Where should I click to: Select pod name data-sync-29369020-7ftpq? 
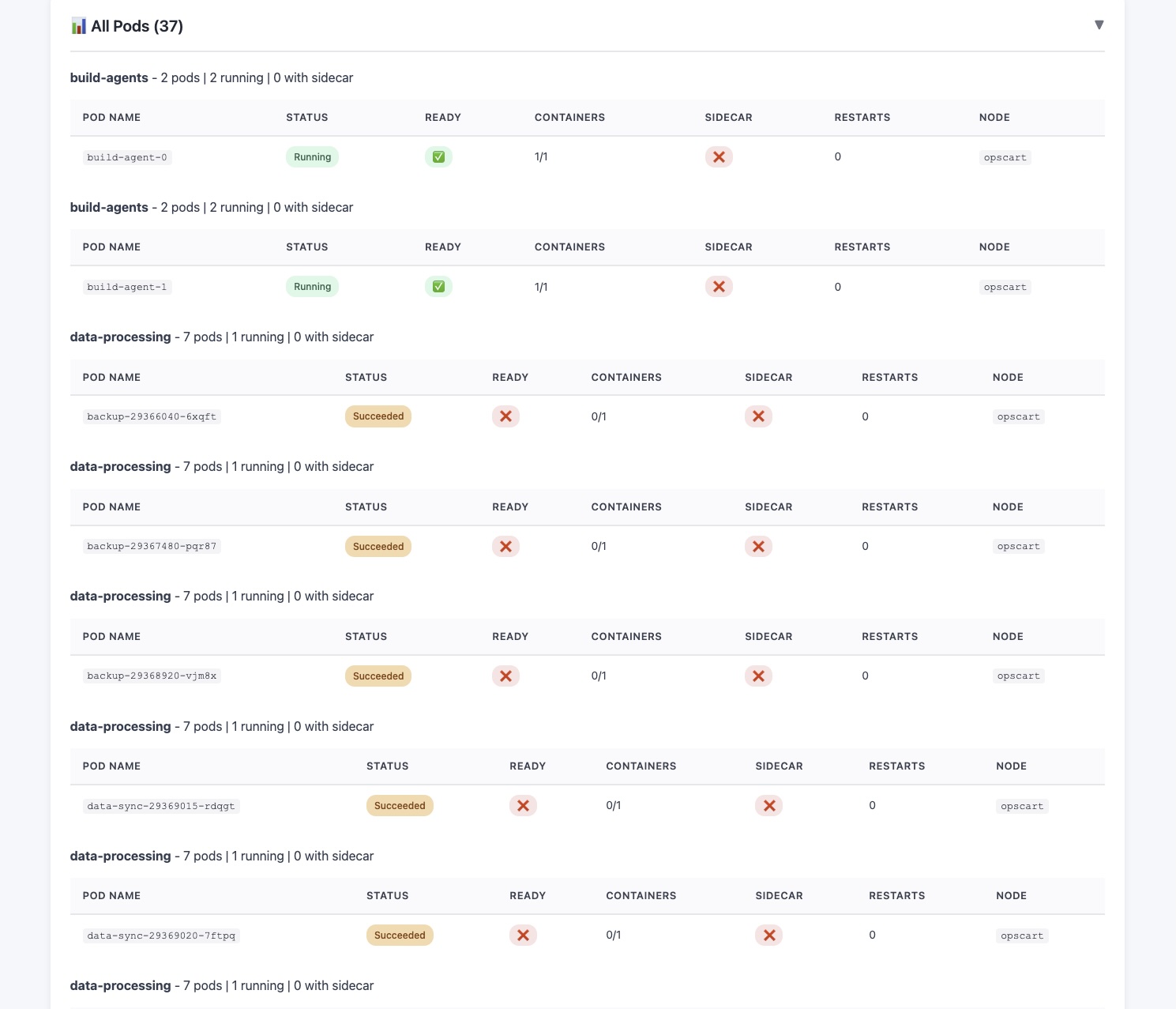[161, 936]
